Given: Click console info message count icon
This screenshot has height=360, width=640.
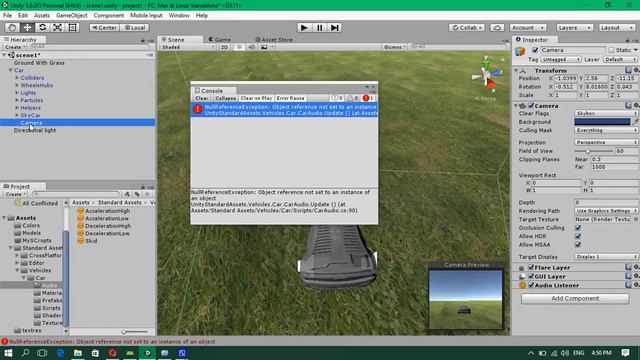Looking at the screenshot, I should 337,98.
